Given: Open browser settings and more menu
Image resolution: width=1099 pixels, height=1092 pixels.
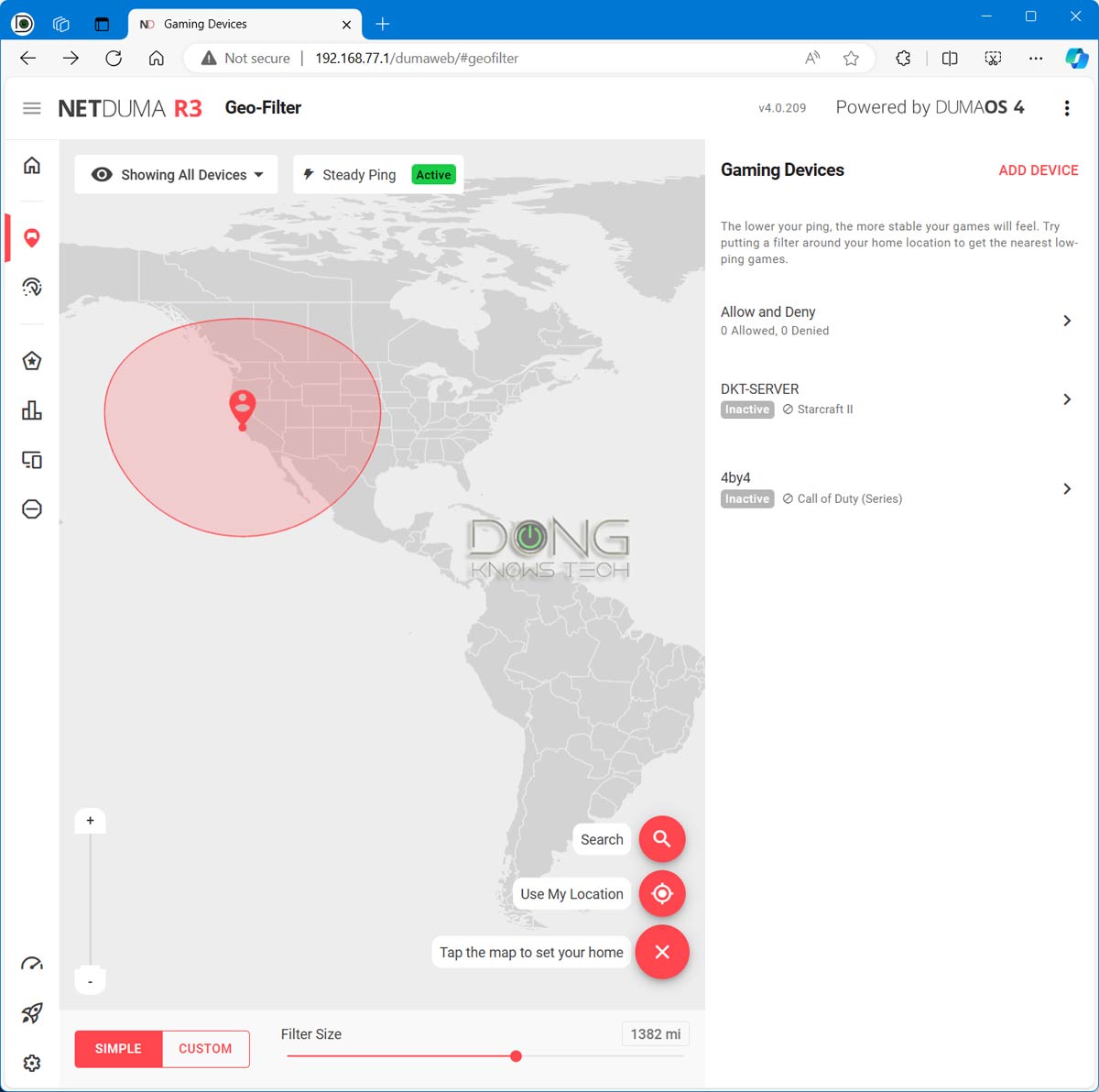Looking at the screenshot, I should click(1036, 58).
